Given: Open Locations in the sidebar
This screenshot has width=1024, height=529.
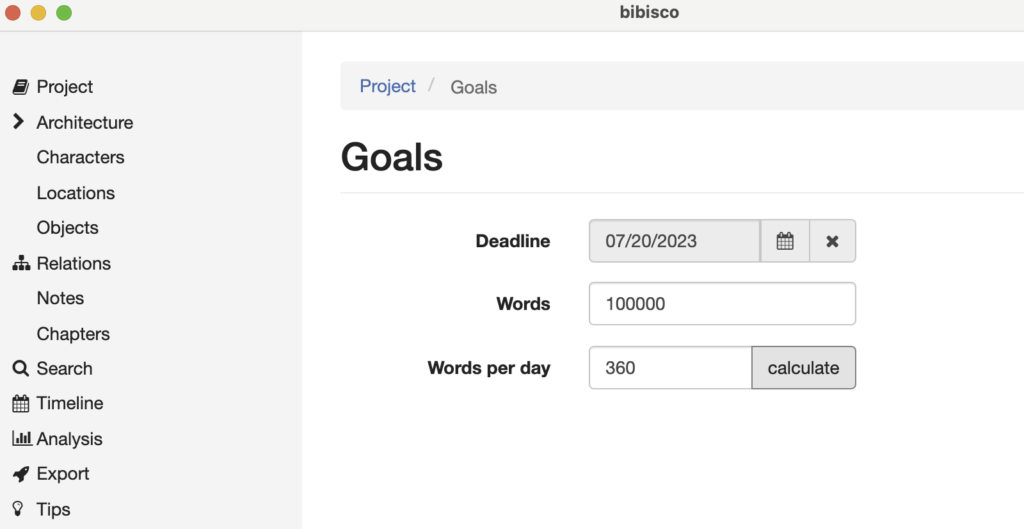Looking at the screenshot, I should [x=75, y=193].
